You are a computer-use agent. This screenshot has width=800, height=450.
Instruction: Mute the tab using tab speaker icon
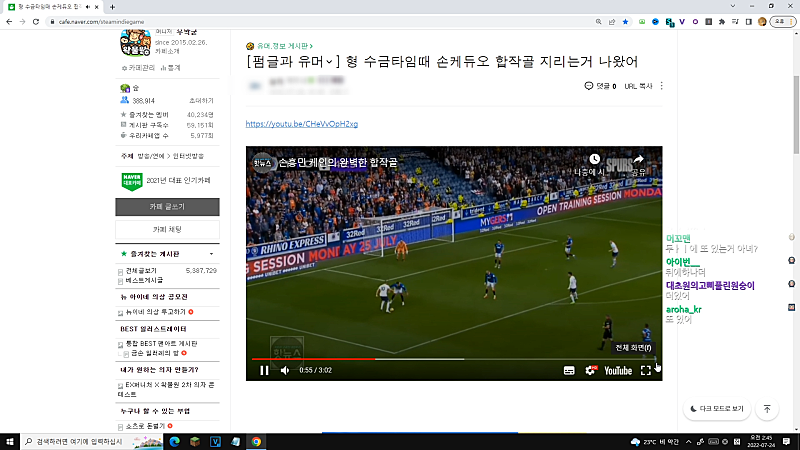coord(88,7)
